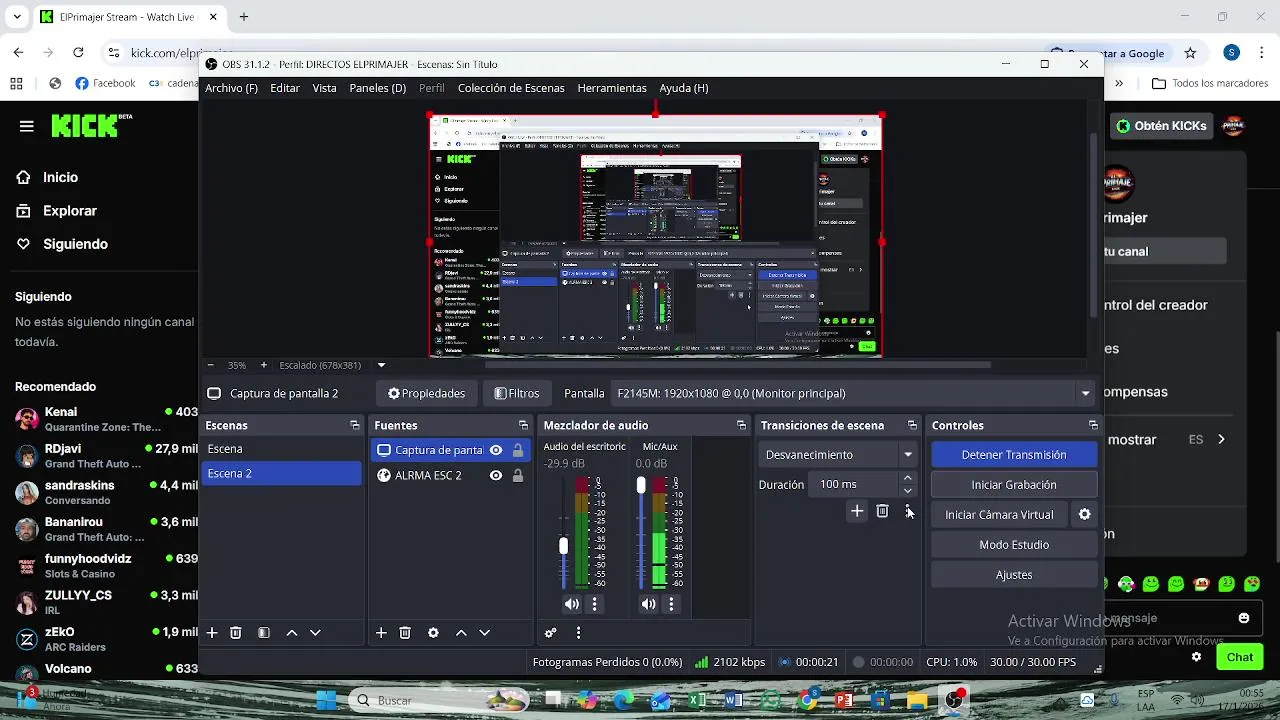Move source down in Fuentes toolbar

484,633
